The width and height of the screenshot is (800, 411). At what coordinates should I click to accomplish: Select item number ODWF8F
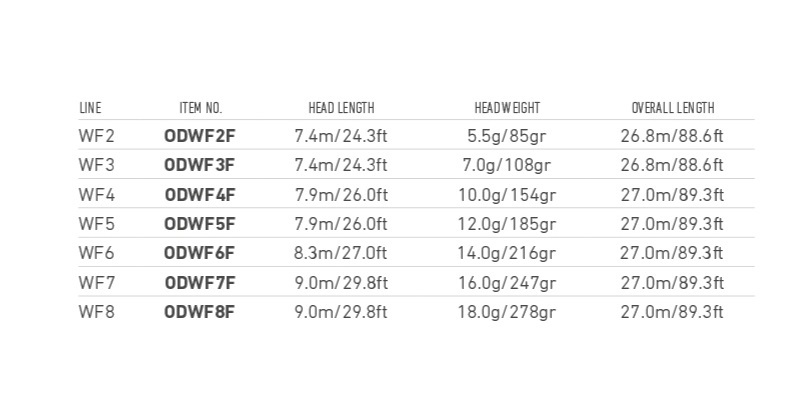200,312
